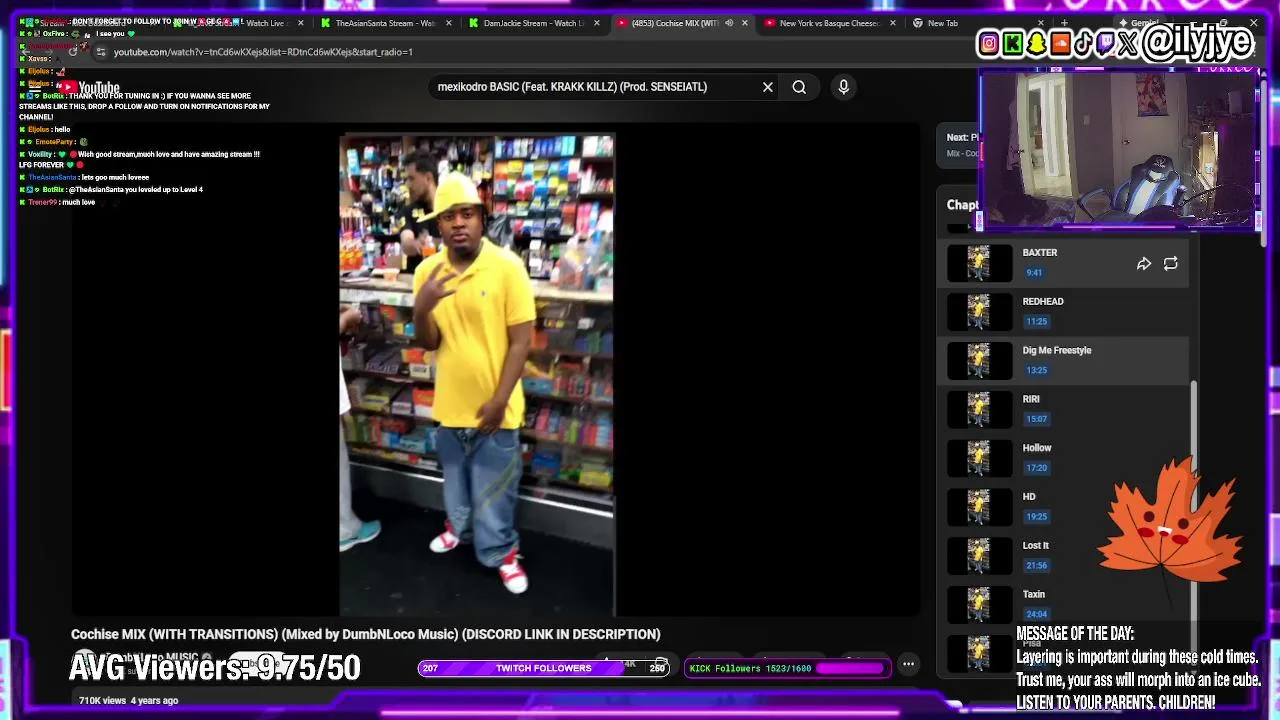This screenshot has height=720, width=1280.
Task: Click the 24:04 Taxin timestamp
Action: [x=1036, y=614]
